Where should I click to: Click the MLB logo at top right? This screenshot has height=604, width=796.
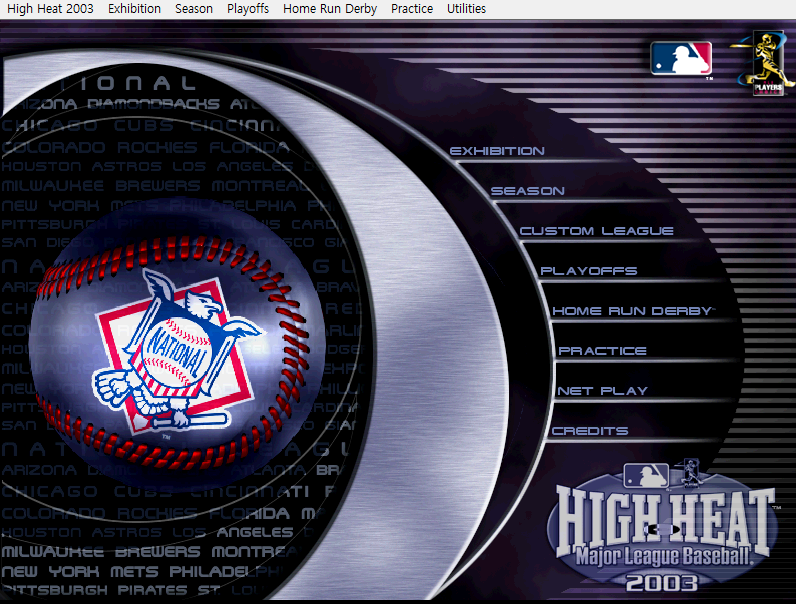coord(681,59)
